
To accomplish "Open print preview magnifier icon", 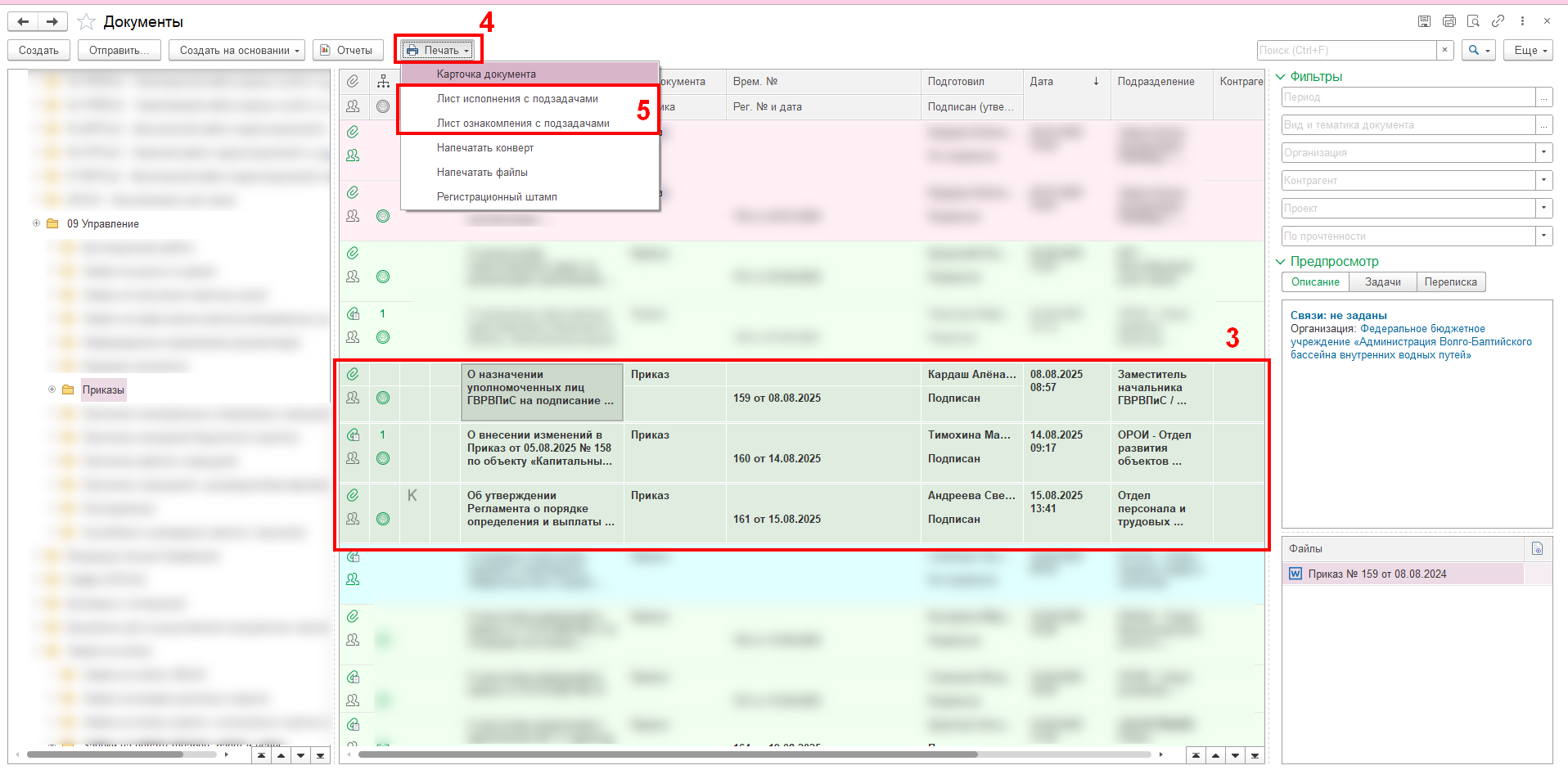I will (x=1473, y=21).
